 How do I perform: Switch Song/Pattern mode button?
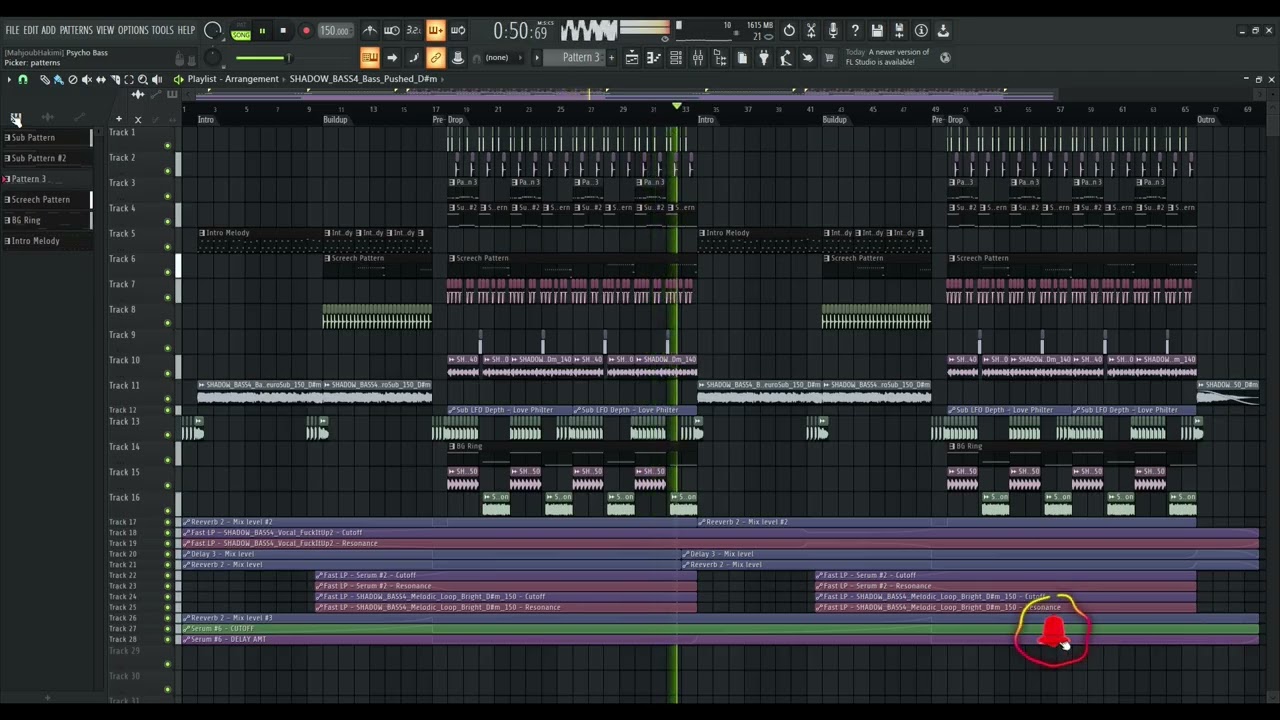[x=241, y=31]
